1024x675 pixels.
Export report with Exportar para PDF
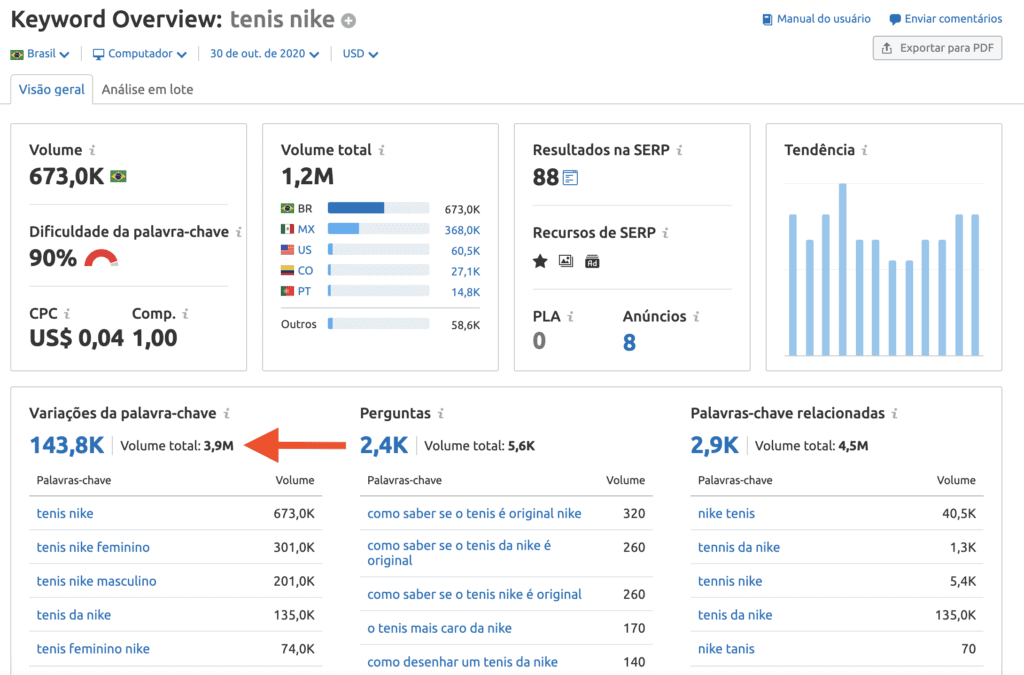(937, 48)
